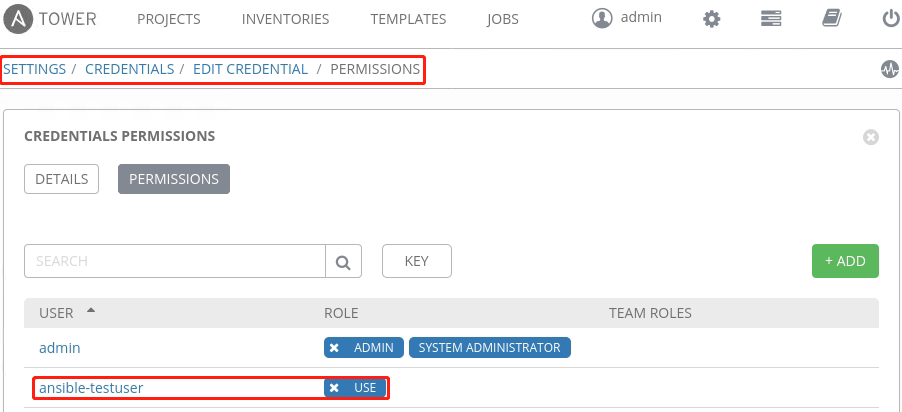Open the TEMPLATES menu

coord(409,19)
